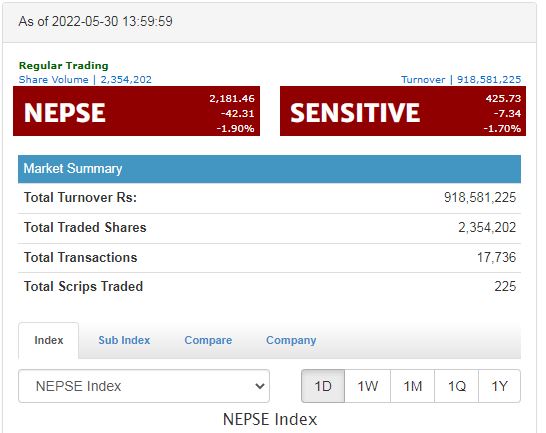This screenshot has width=546, height=433.
Task: Open the NEPSE Index dropdown
Action: coord(144,386)
